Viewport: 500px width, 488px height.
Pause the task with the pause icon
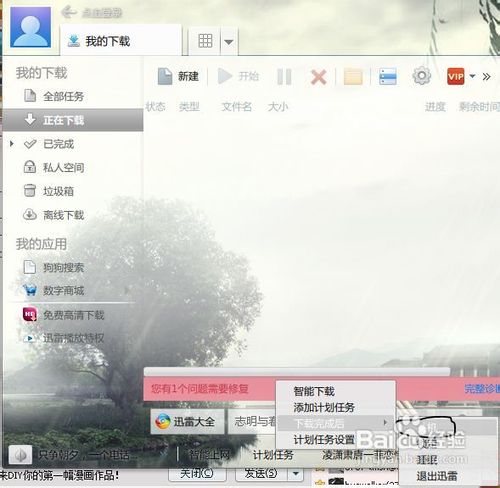pyautogui.click(x=284, y=77)
